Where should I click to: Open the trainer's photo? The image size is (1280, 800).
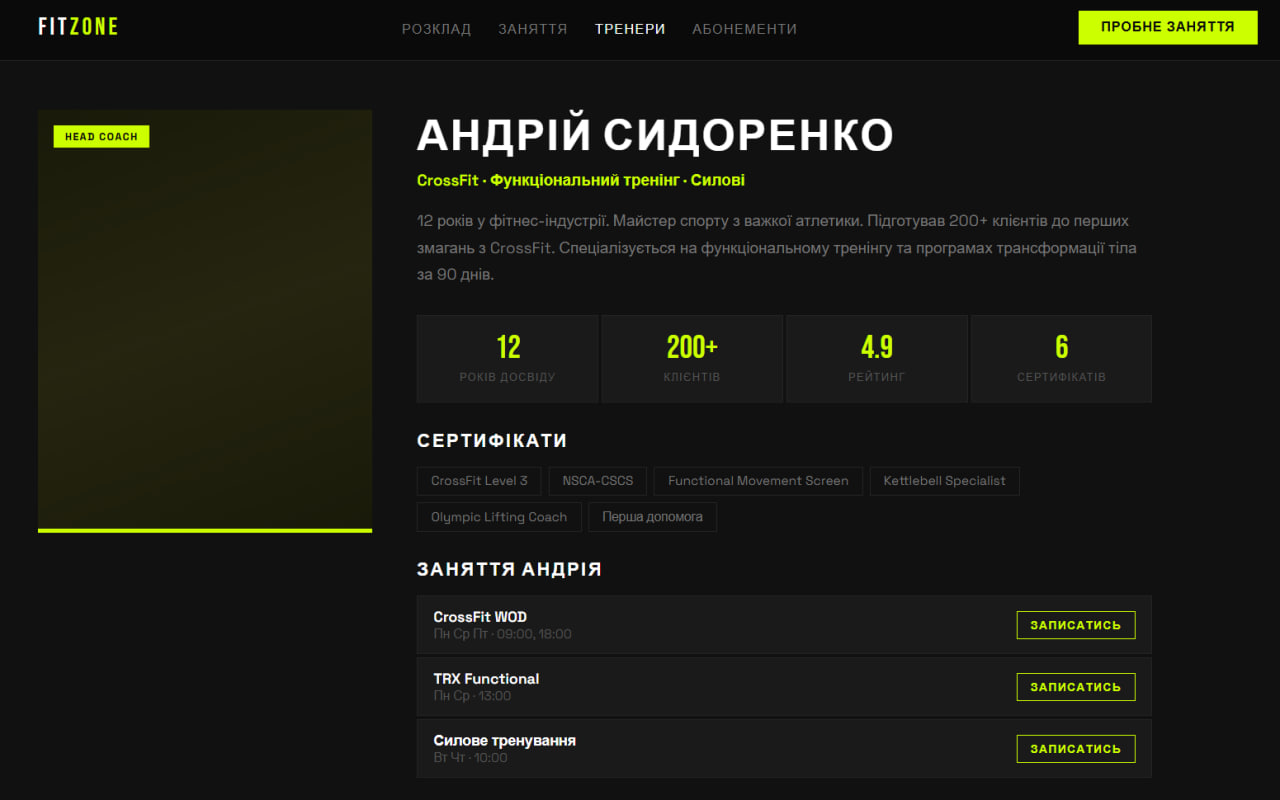[204, 320]
